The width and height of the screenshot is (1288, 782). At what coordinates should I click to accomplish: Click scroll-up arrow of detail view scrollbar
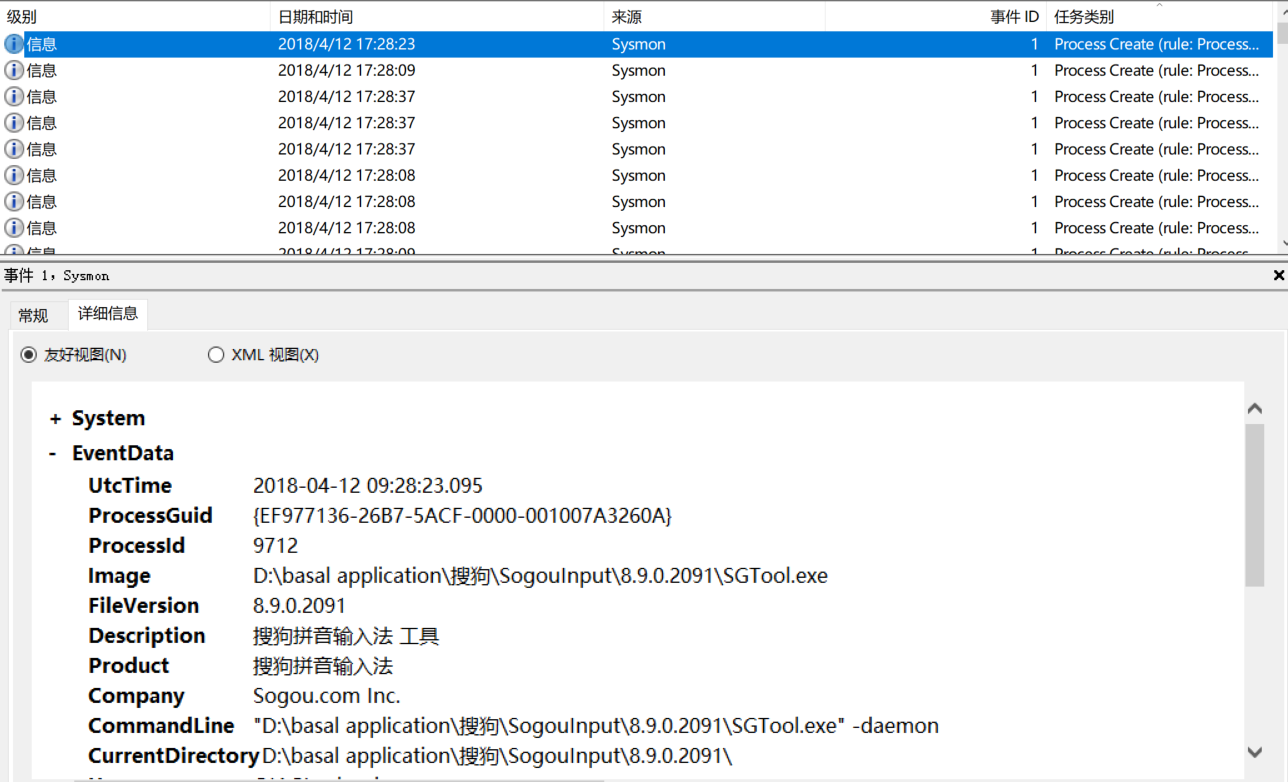click(x=1255, y=409)
